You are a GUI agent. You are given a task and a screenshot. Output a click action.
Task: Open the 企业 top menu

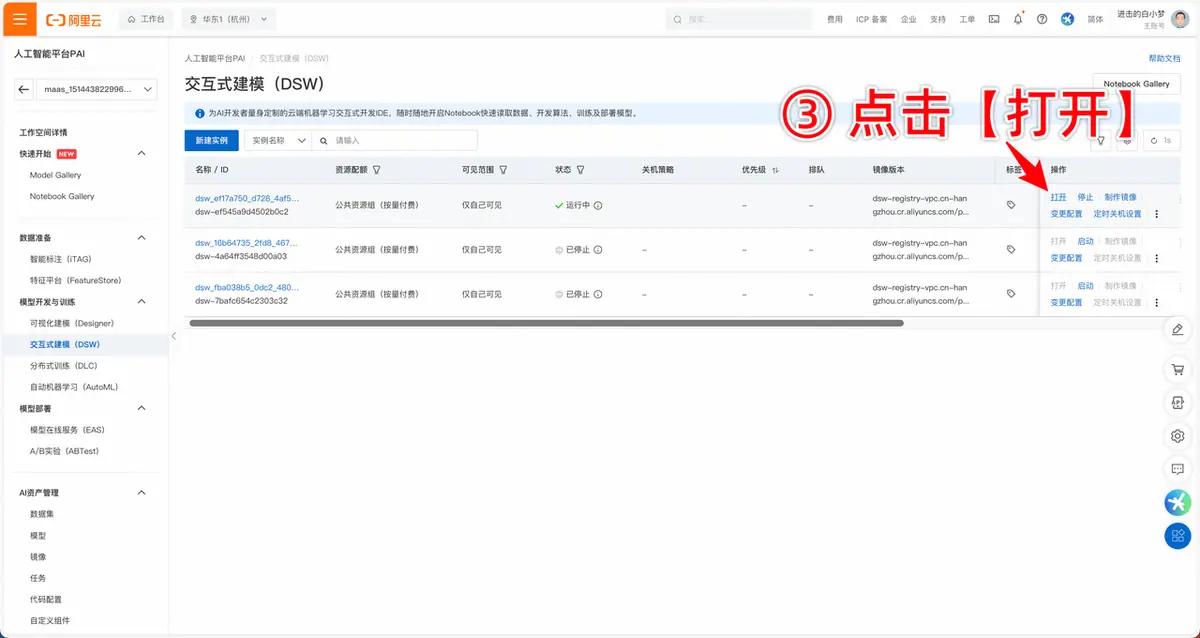tap(908, 19)
